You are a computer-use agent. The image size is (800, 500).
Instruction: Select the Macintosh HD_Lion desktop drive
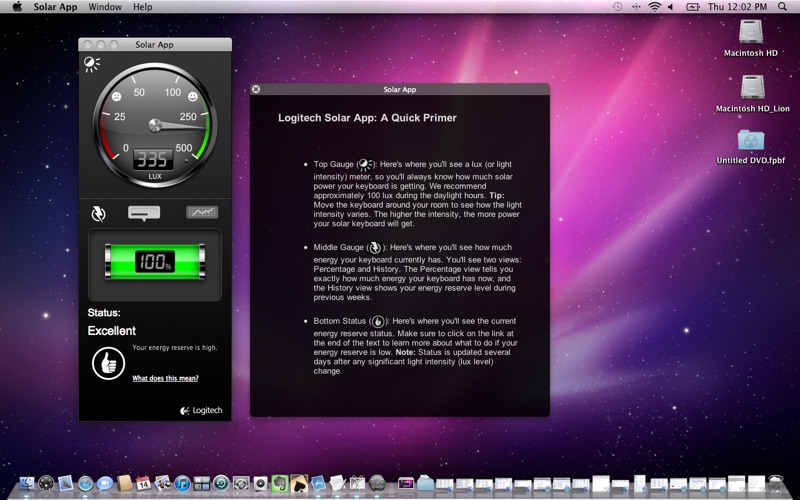click(753, 93)
